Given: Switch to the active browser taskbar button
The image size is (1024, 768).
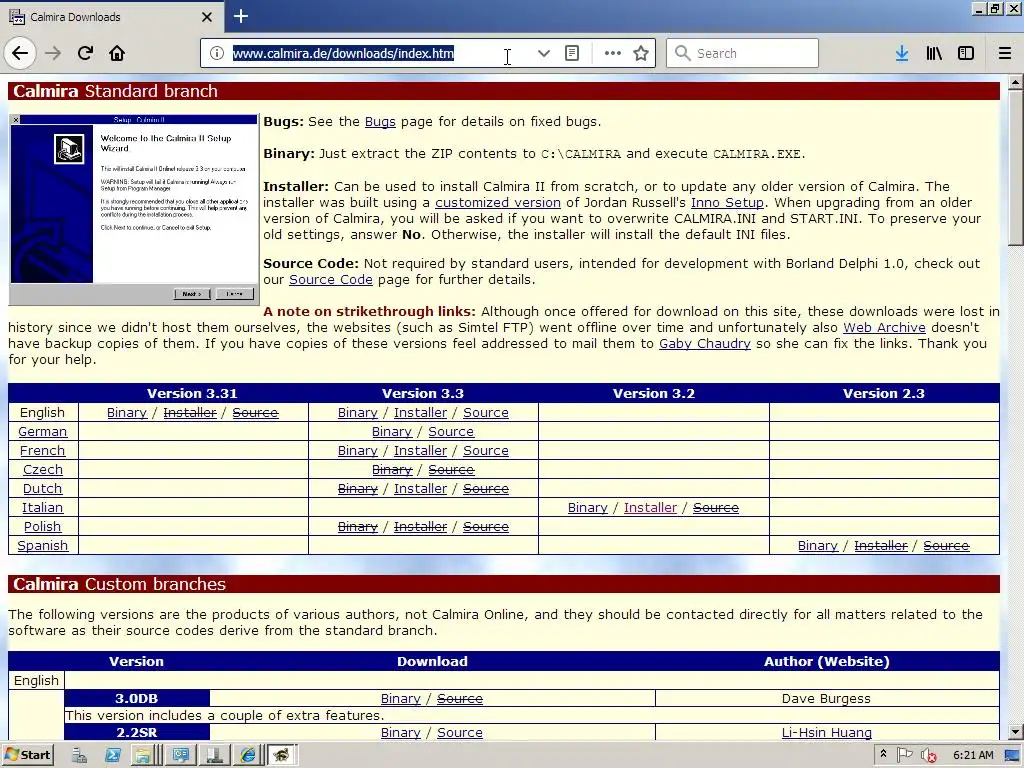Looking at the screenshot, I should (x=281, y=756).
